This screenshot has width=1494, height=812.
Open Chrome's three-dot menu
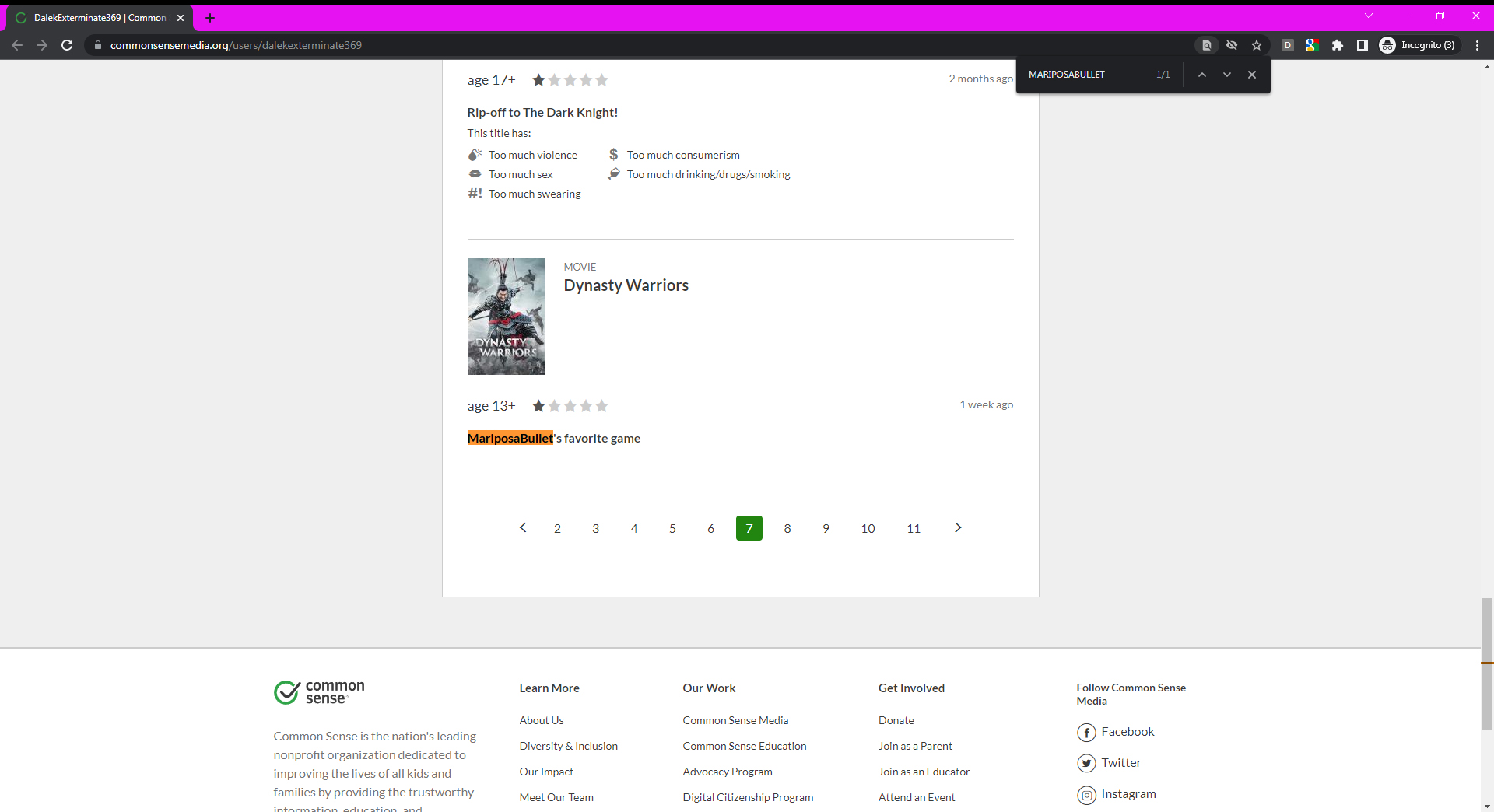(x=1477, y=45)
